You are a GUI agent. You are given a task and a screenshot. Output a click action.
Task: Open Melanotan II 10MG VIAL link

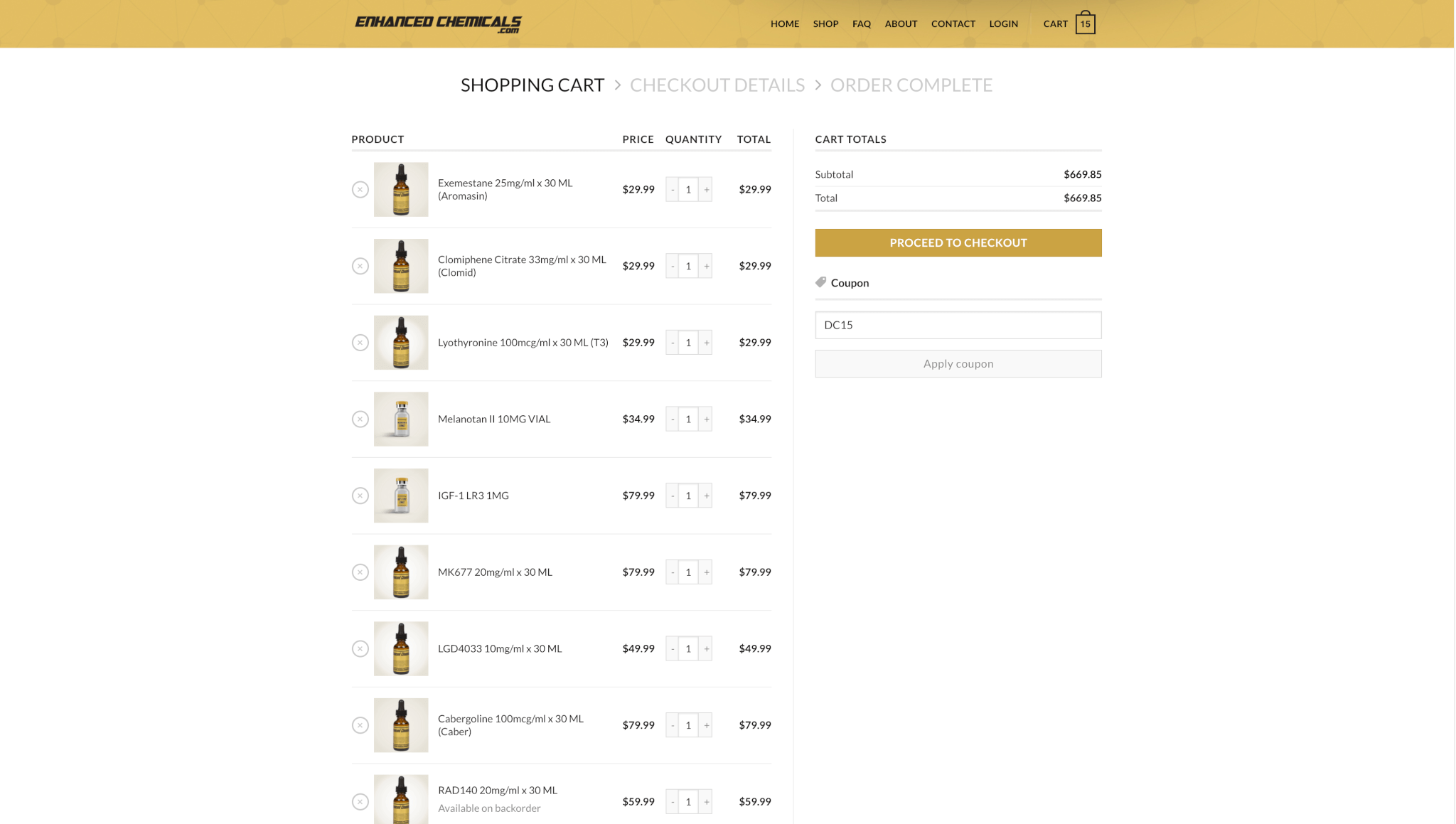[494, 419]
